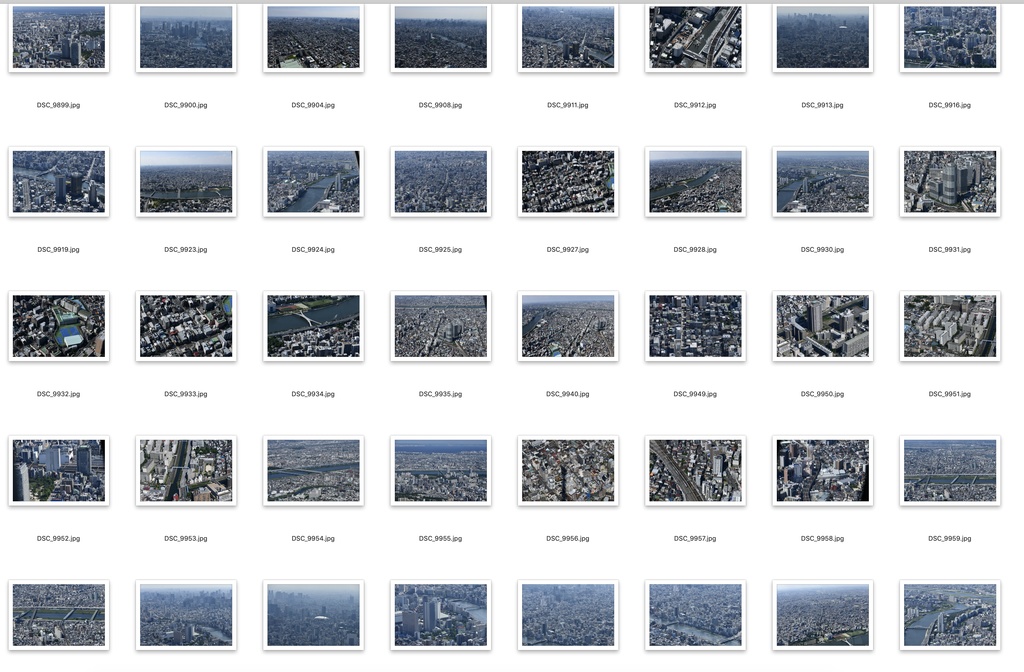Viewport: 1024px width, 672px height.
Task: Choose the DSC_9924.jpg river photo thumbnail
Action: (313, 182)
